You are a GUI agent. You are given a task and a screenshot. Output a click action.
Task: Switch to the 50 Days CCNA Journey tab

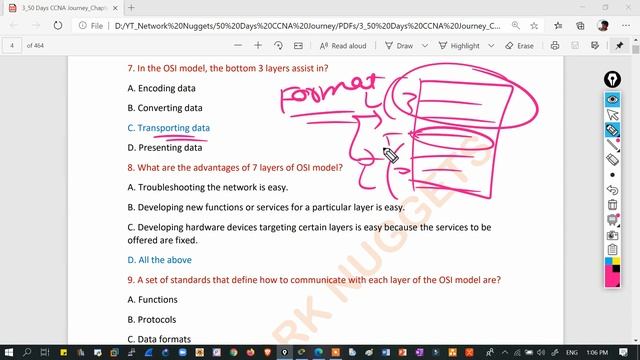tap(63, 8)
